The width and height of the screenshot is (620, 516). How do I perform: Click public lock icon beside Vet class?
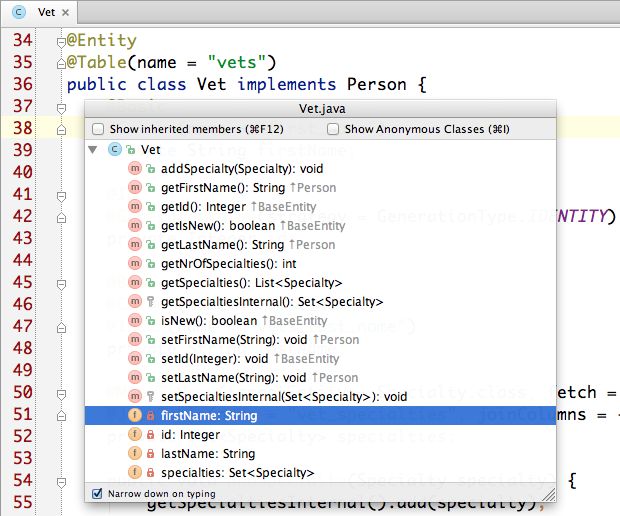[130, 150]
